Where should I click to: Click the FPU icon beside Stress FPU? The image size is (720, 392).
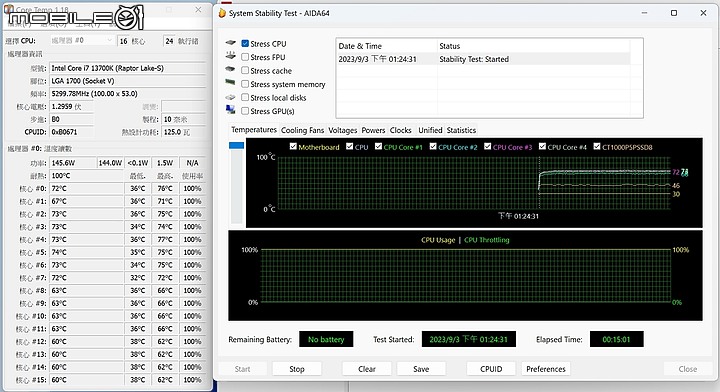click(x=231, y=56)
